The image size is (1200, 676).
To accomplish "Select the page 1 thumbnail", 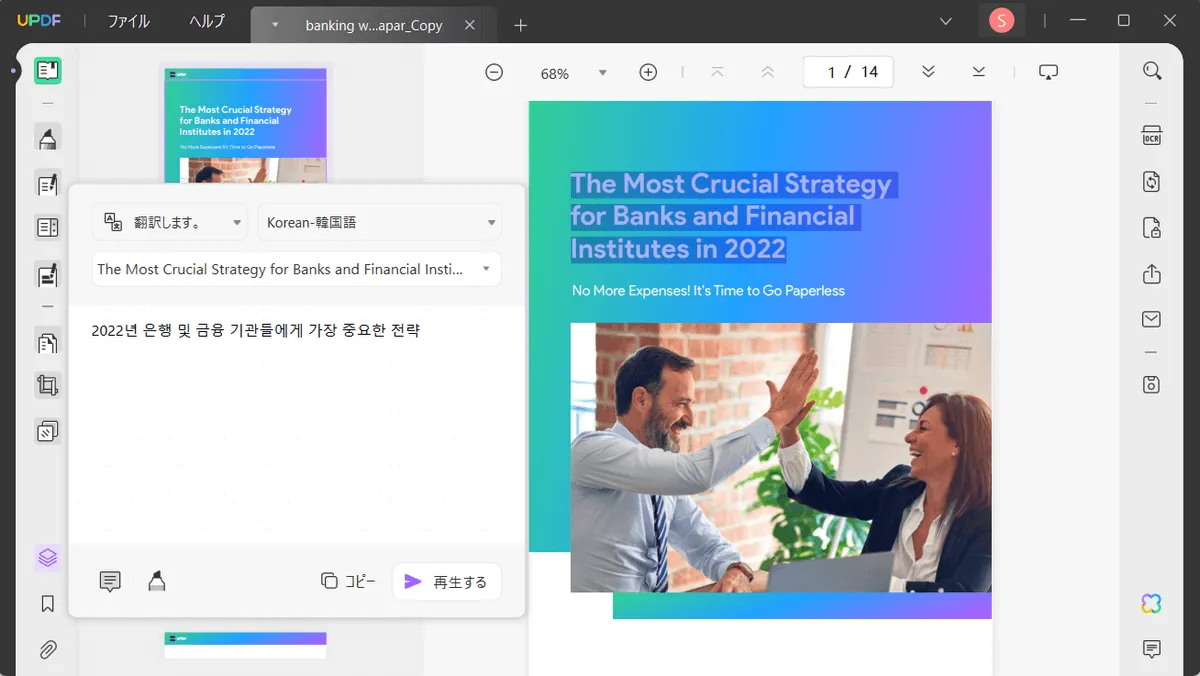I will [245, 126].
